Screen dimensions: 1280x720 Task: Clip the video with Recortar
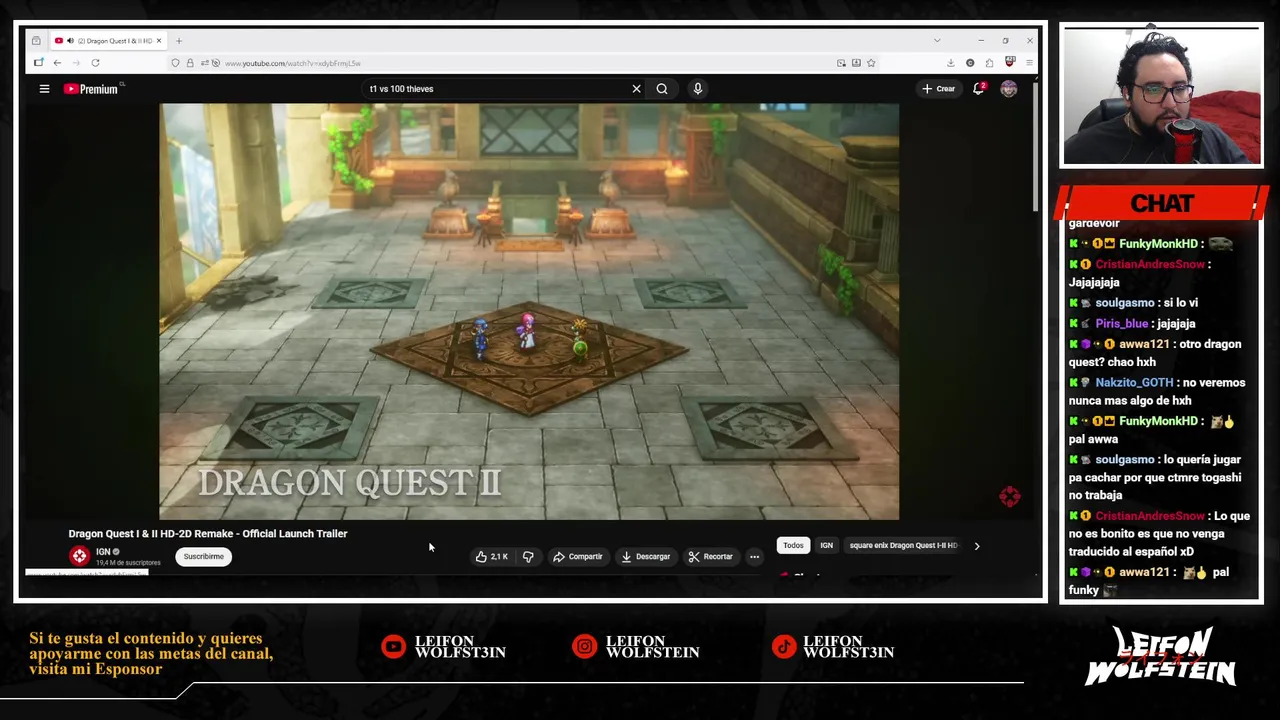tap(711, 557)
